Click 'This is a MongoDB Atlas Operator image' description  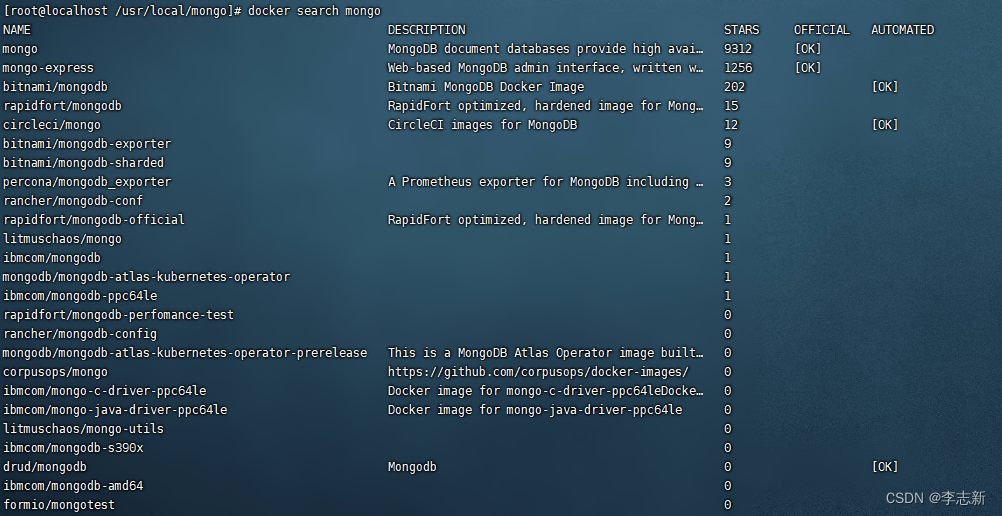(x=521, y=353)
